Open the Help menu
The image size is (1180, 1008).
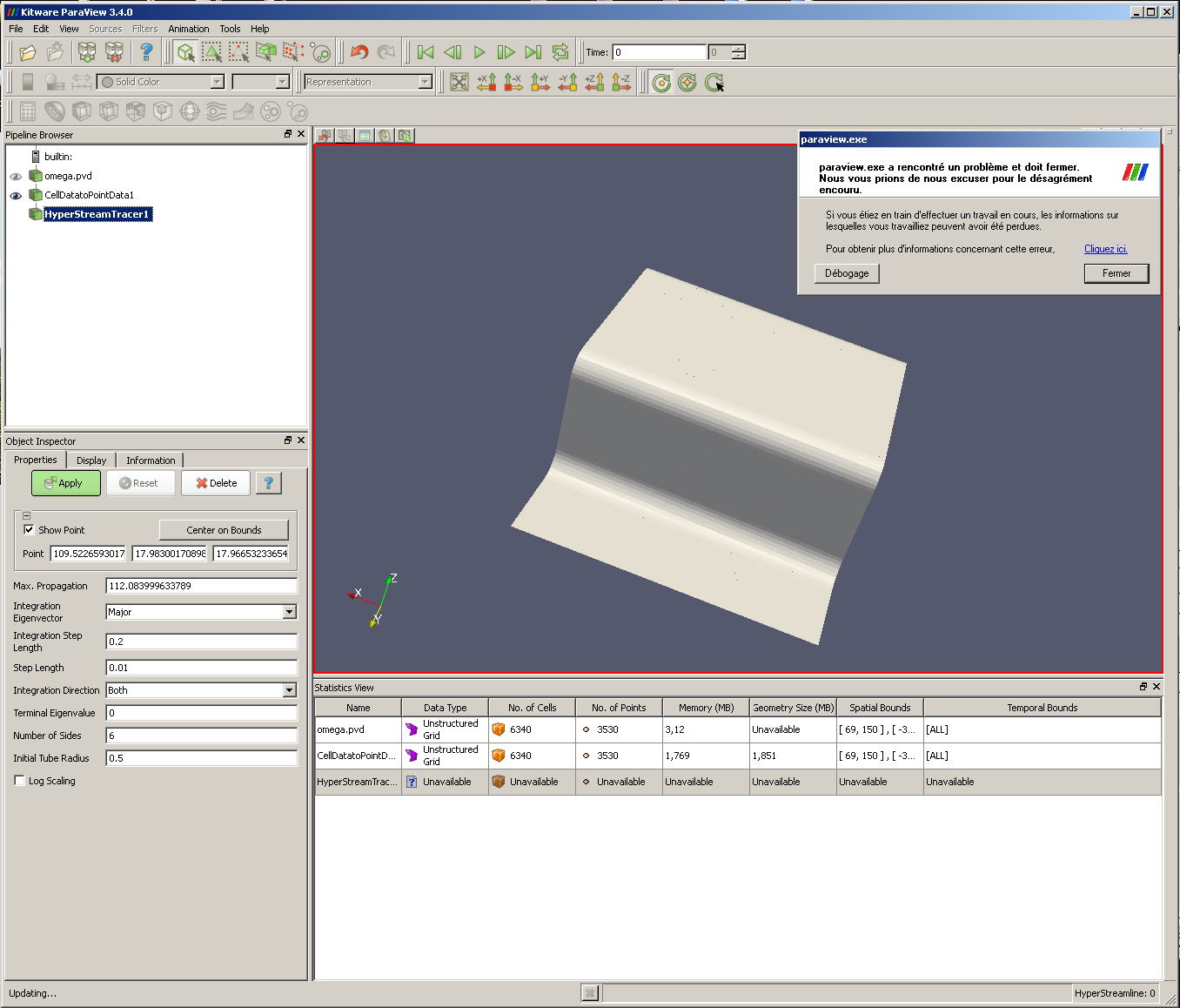[x=260, y=29]
